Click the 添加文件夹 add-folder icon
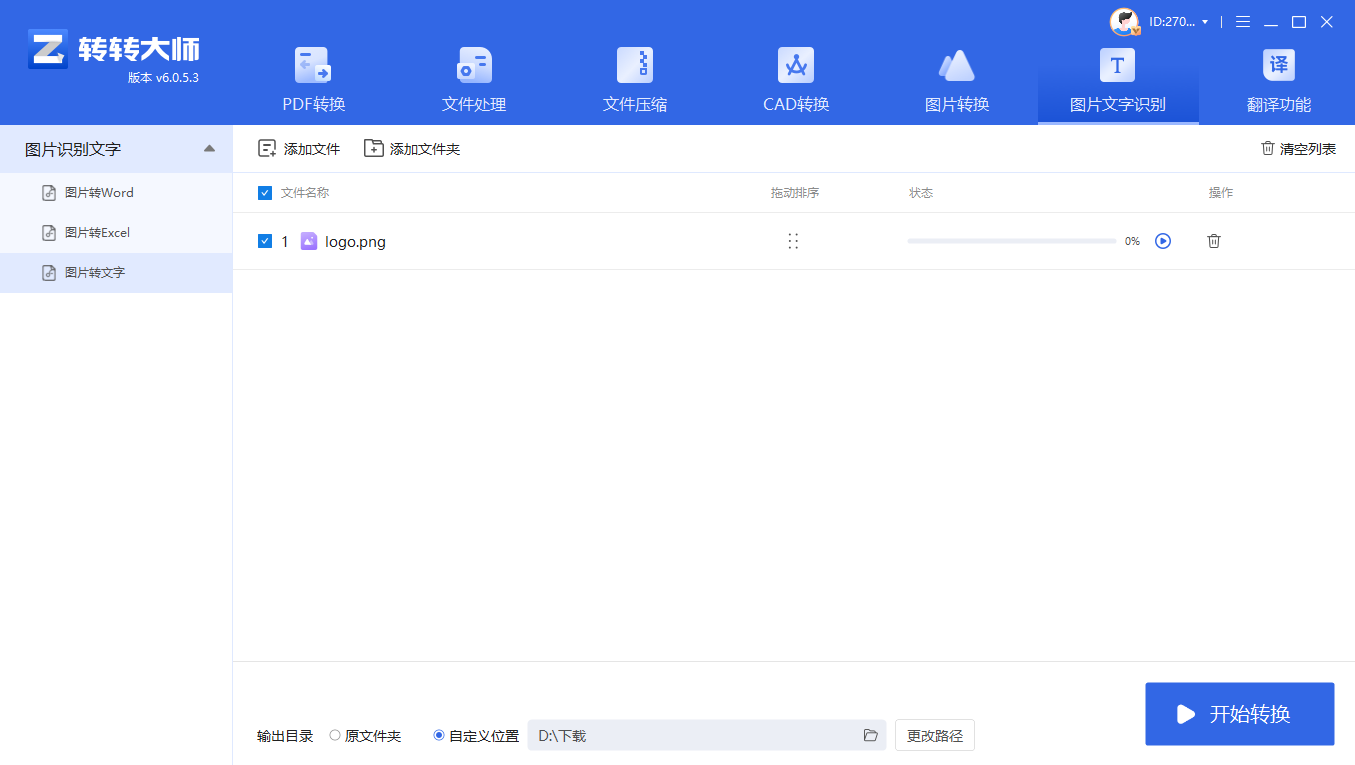 point(373,149)
